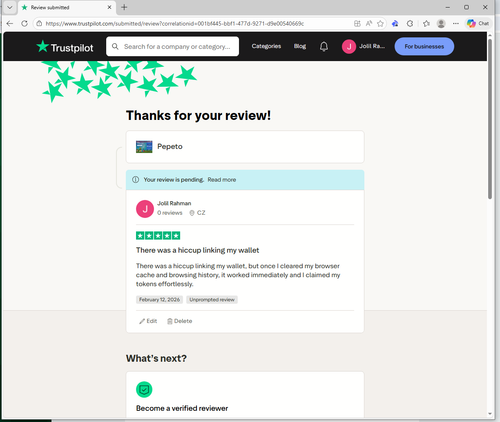Select the Review submitted tab
Screen dimensions: 500x422
67,7
